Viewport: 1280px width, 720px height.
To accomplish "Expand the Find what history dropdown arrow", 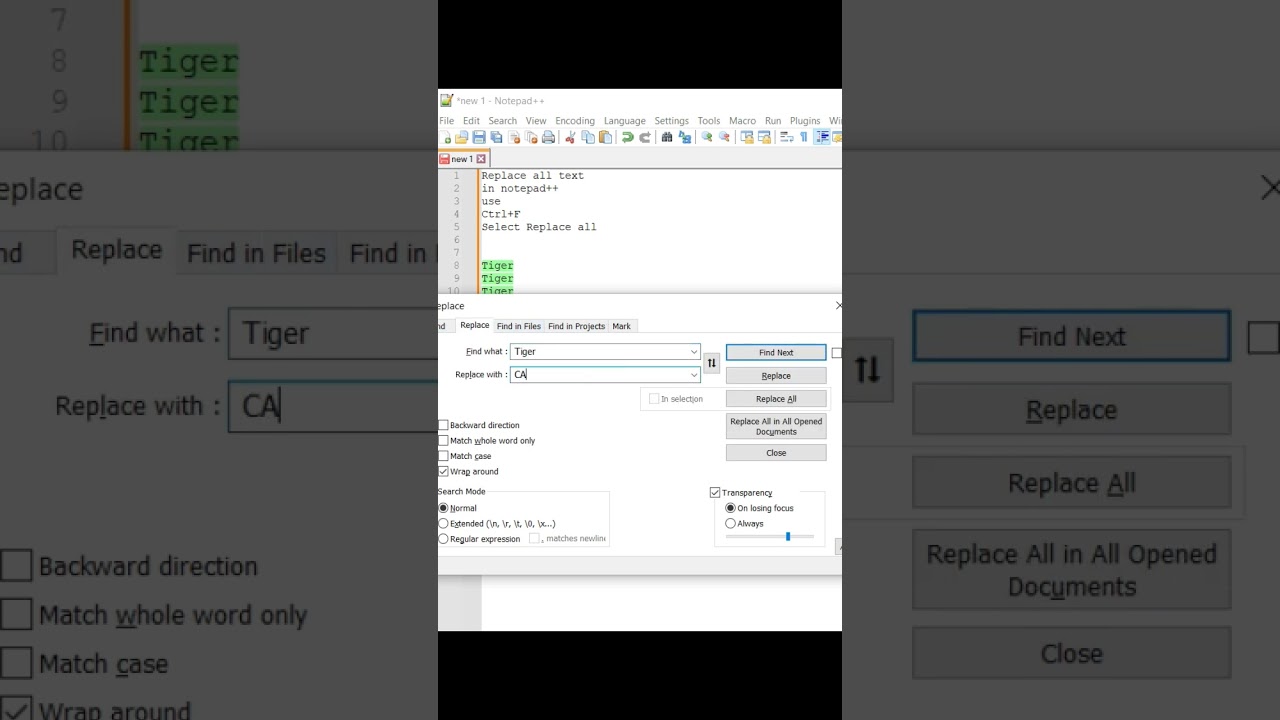I will 693,352.
